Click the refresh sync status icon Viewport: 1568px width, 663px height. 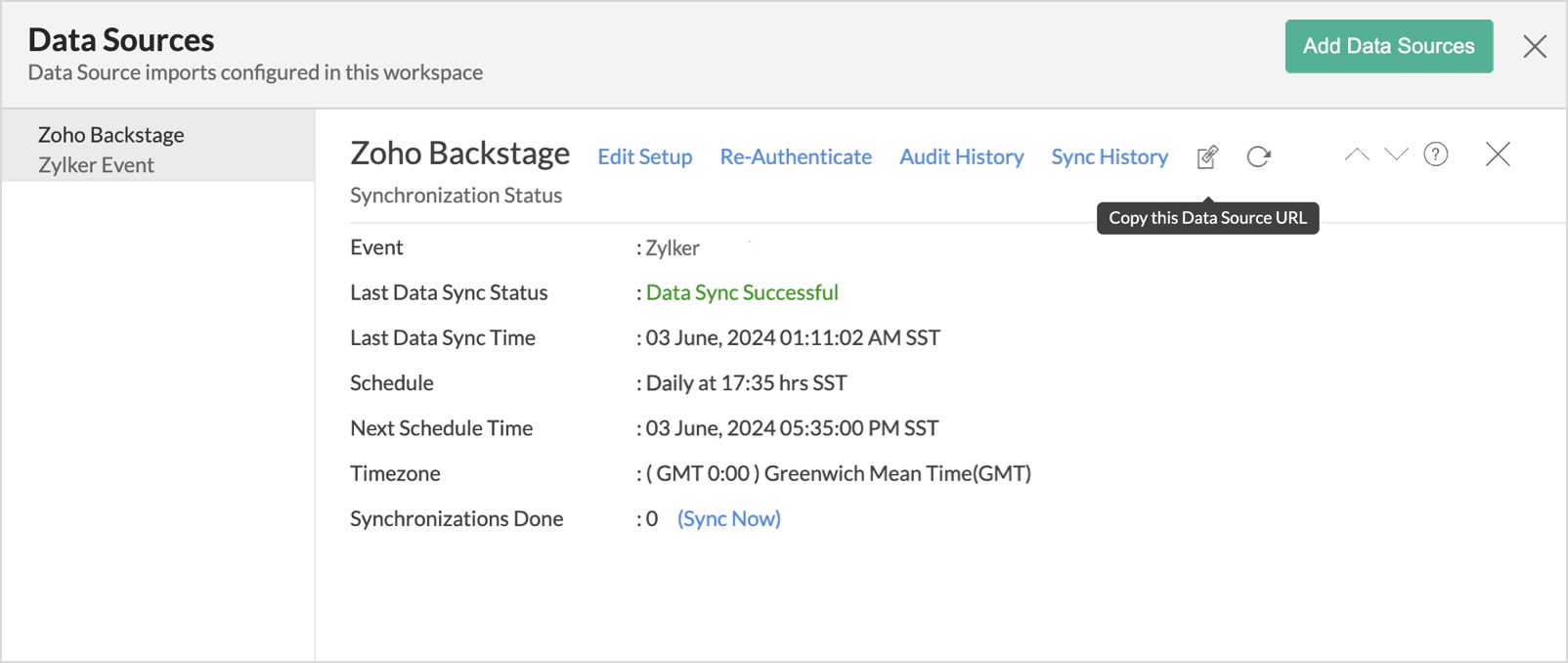(1259, 156)
